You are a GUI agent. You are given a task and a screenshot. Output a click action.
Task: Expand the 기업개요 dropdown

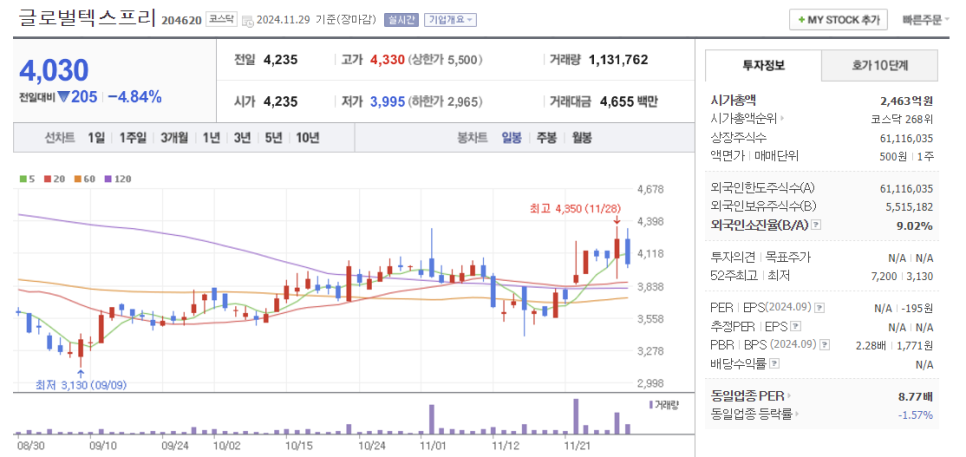450,20
